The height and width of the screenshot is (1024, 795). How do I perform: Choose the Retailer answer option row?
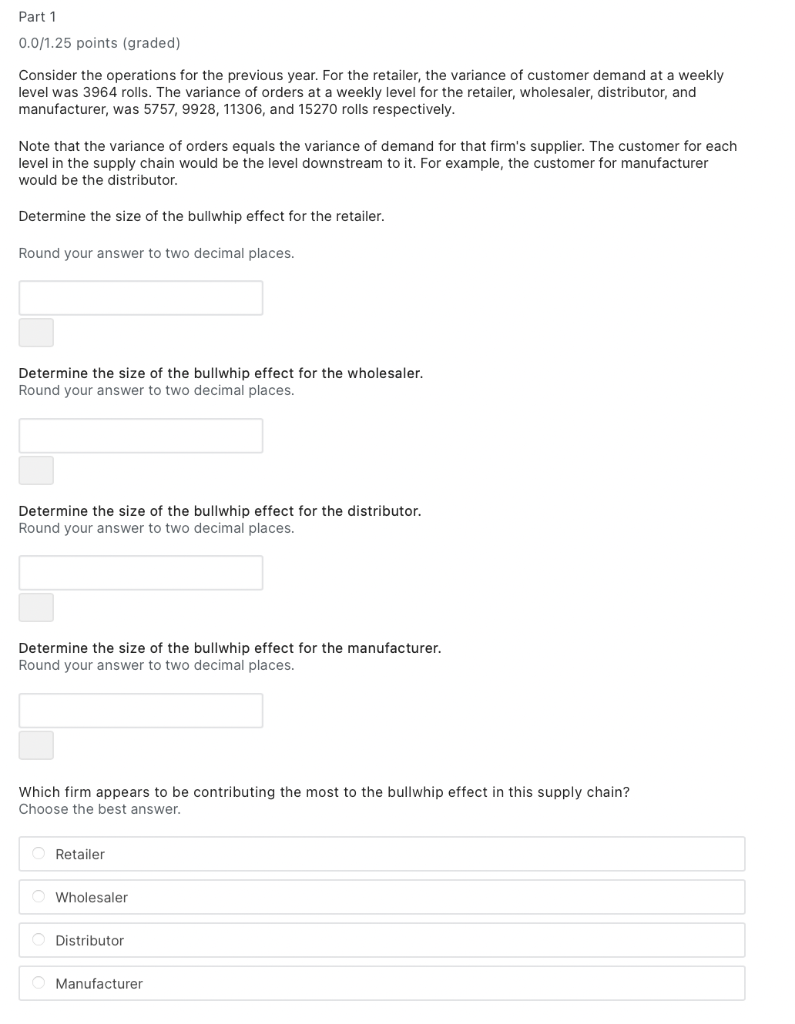pyautogui.click(x=381, y=854)
